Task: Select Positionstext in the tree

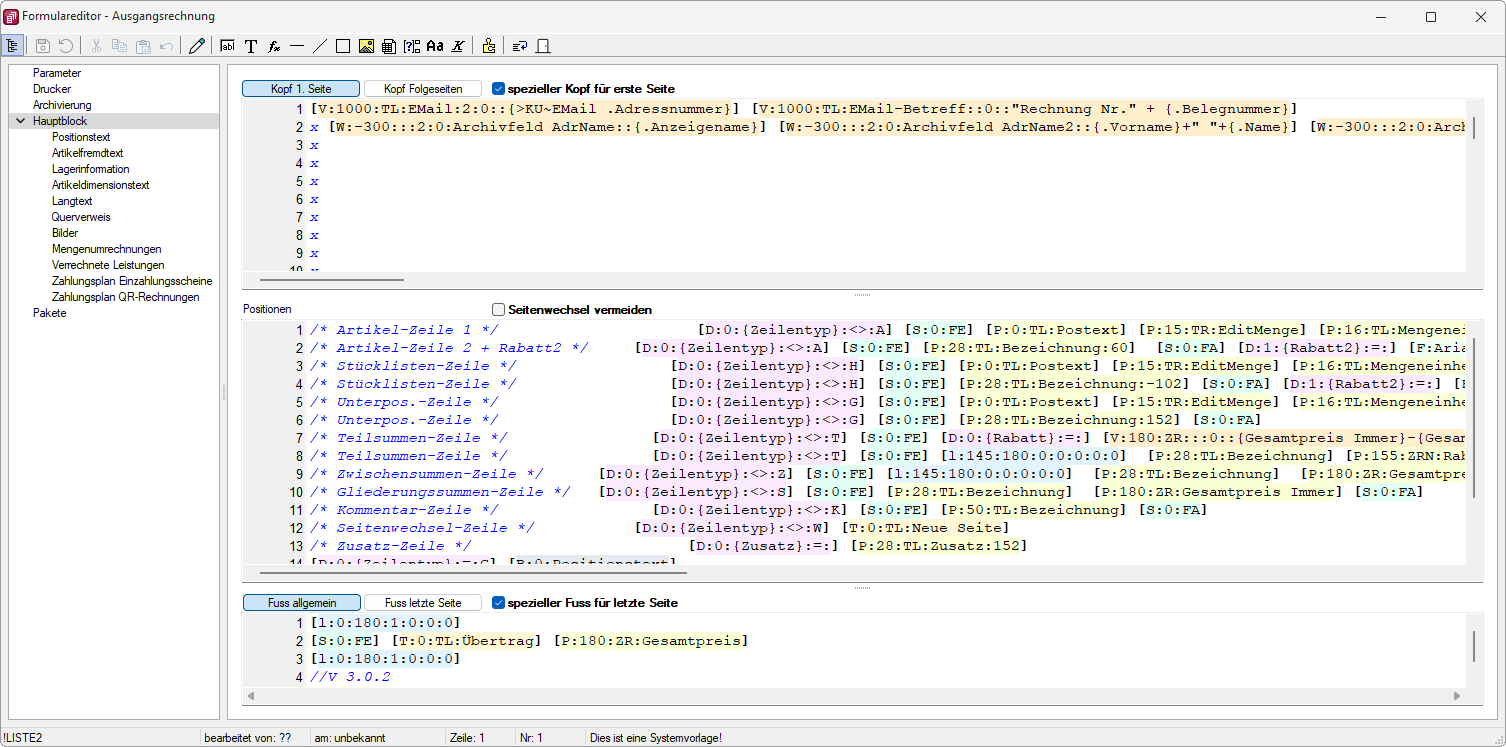Action: (x=81, y=137)
